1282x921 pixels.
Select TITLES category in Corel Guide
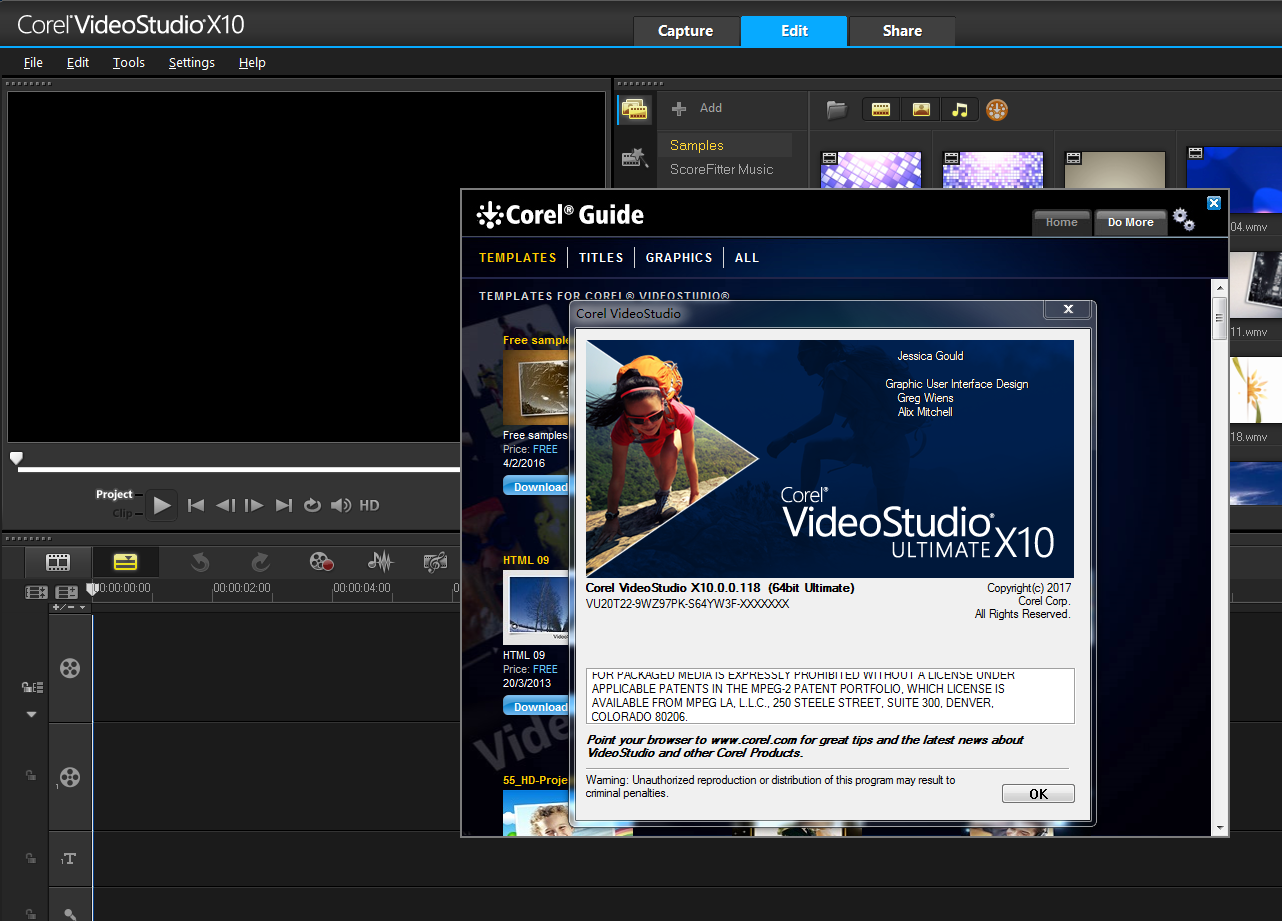pos(601,258)
